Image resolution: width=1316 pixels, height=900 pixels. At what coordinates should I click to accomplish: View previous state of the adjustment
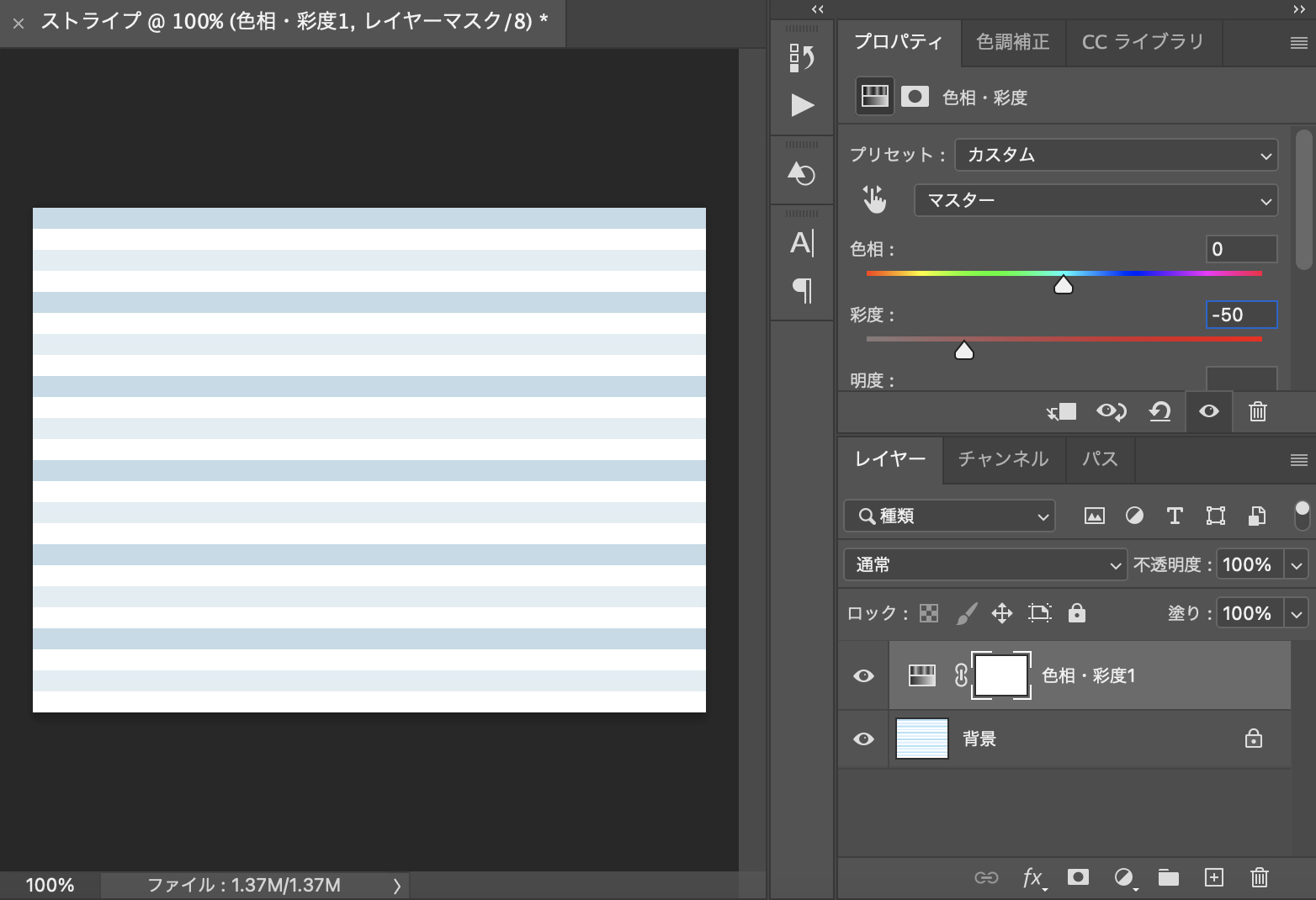(x=1111, y=412)
